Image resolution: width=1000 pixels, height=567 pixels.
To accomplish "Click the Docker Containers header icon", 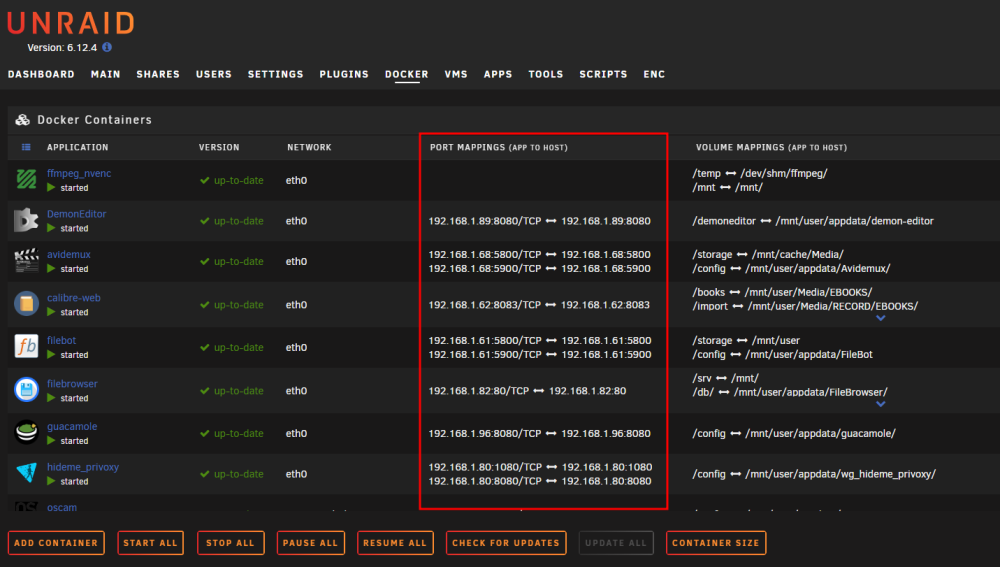I will pos(22,120).
